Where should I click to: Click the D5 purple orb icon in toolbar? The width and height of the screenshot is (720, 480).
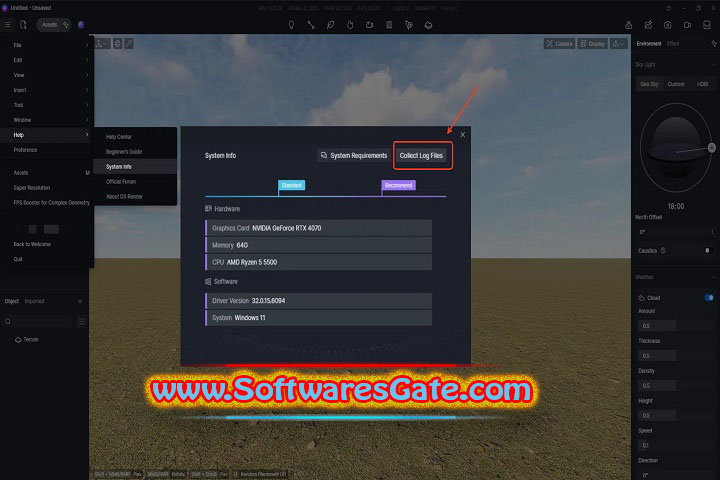tap(81, 25)
